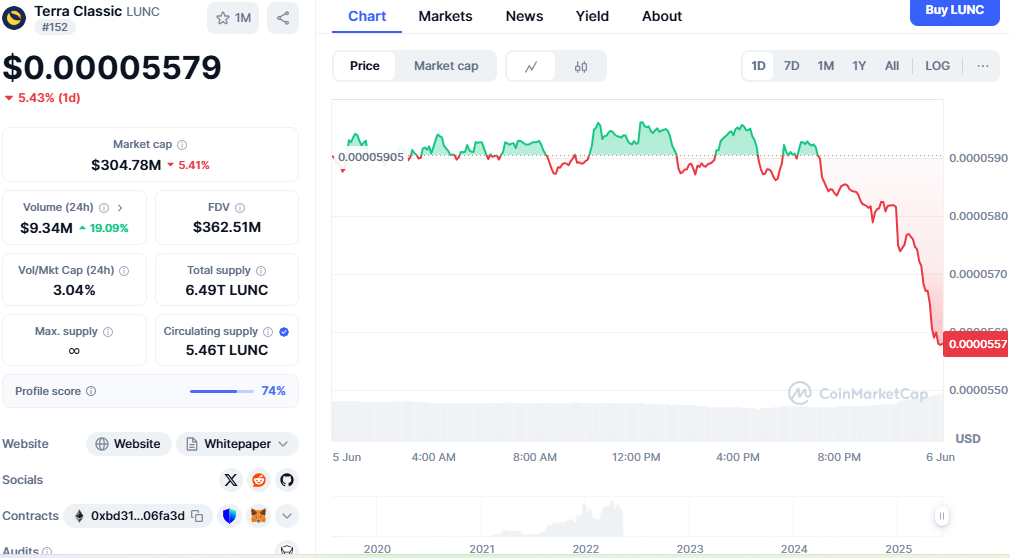Image resolution: width=1010 pixels, height=558 pixels.
Task: Show info tooltip for Market cap
Action: tap(182, 145)
